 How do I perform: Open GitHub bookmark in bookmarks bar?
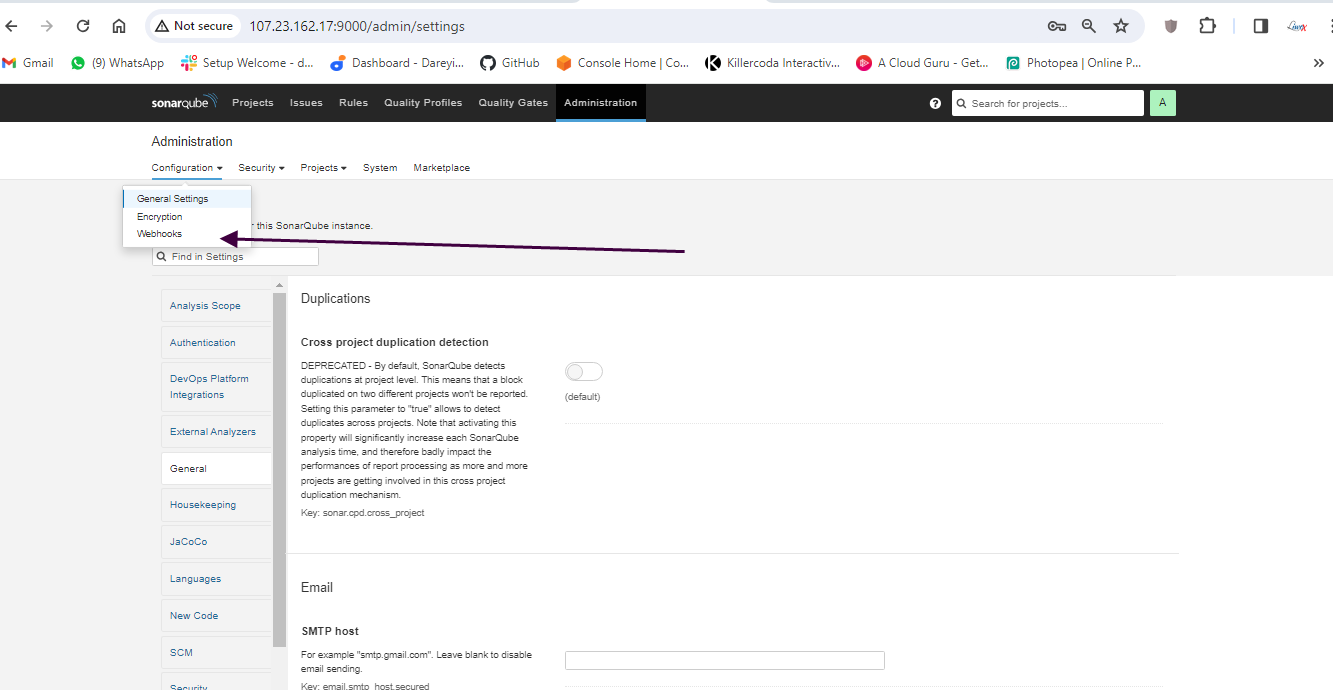click(510, 63)
